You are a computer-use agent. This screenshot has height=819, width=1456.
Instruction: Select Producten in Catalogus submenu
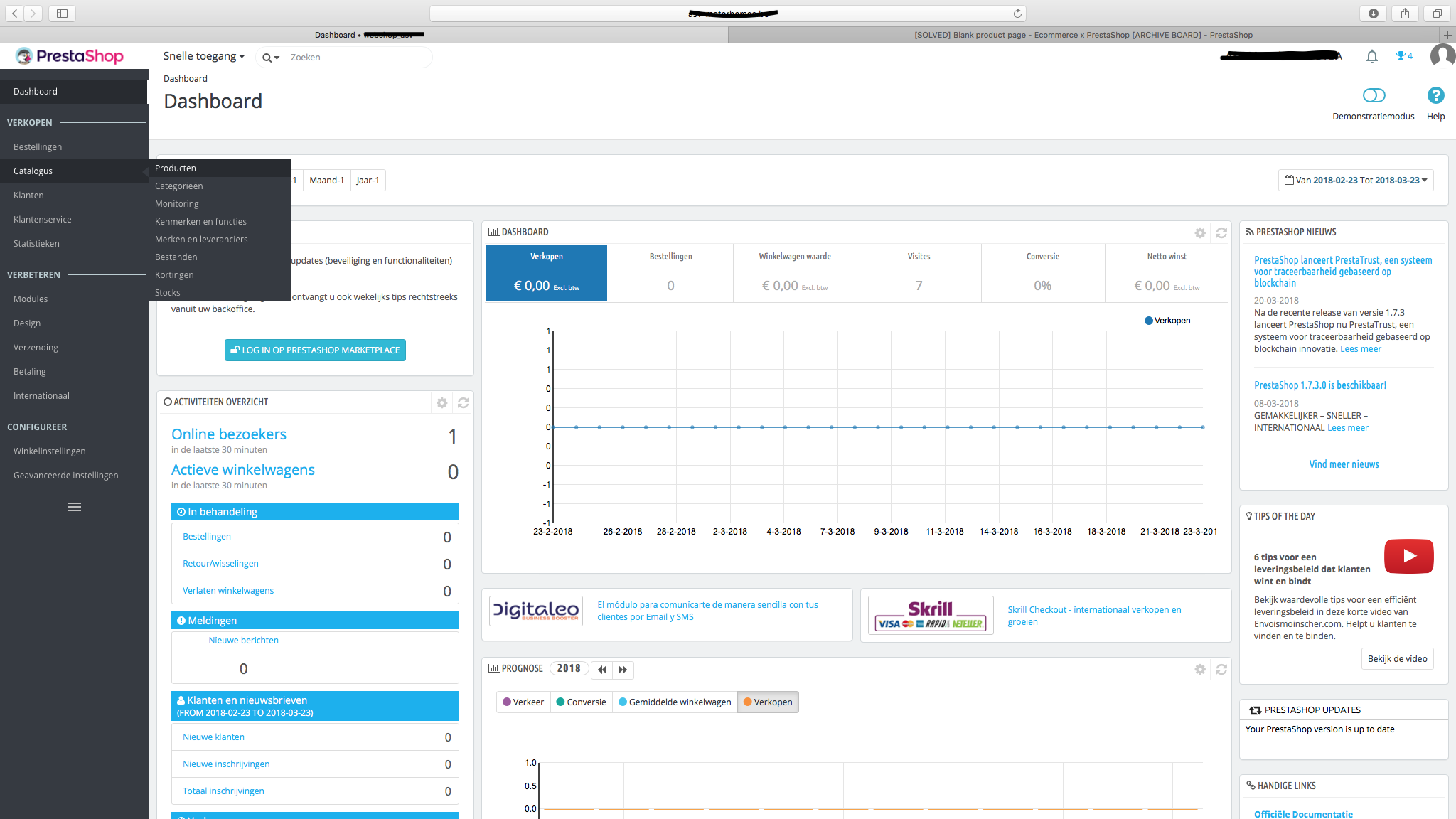pos(176,168)
